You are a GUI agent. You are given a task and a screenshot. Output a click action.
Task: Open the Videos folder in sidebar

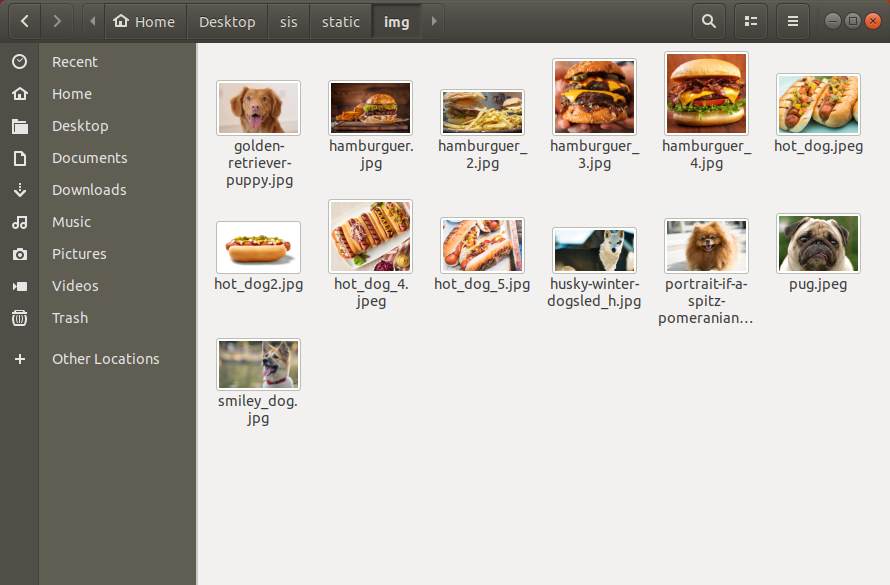coord(74,286)
